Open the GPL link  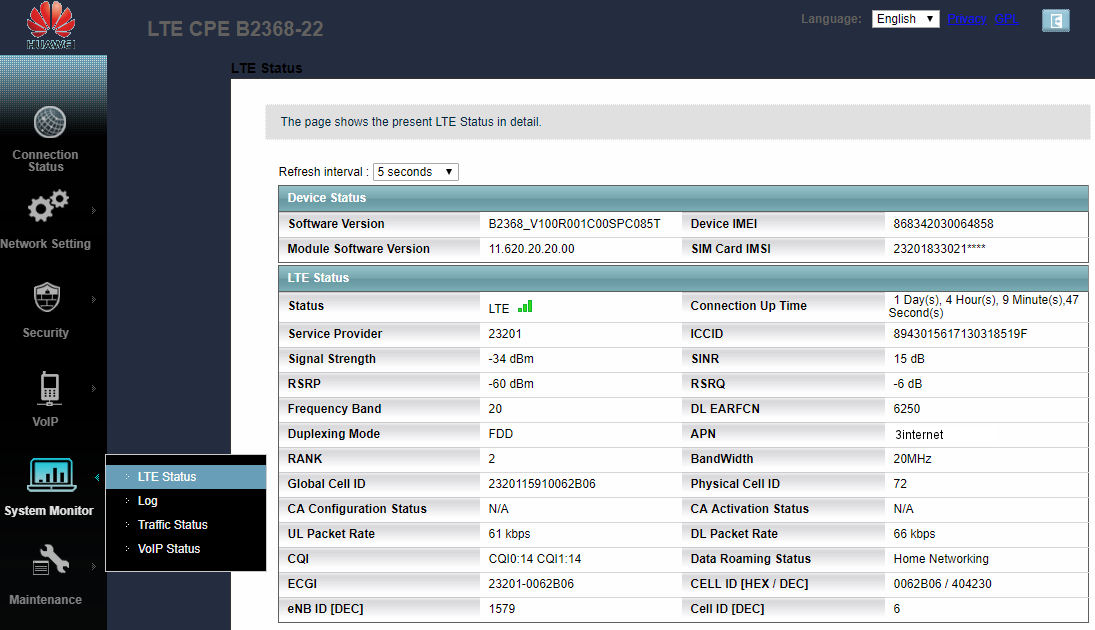coord(1006,19)
